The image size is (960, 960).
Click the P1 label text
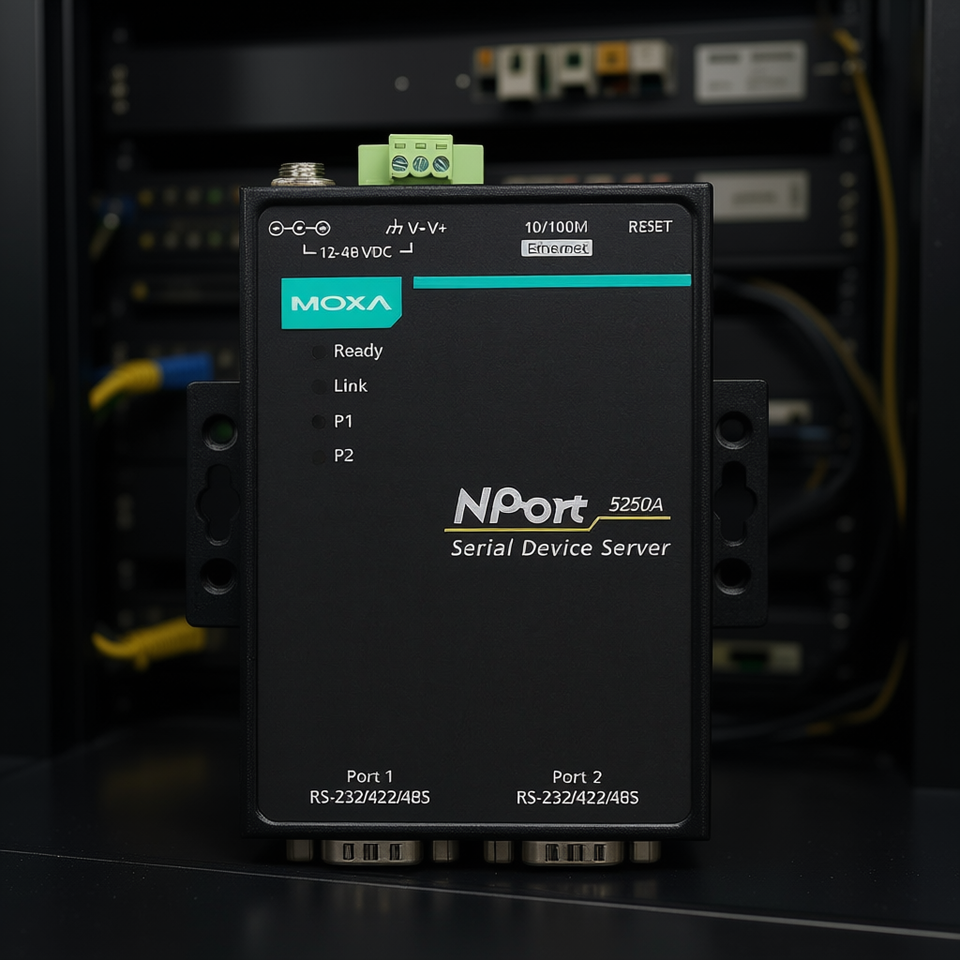[x=343, y=421]
